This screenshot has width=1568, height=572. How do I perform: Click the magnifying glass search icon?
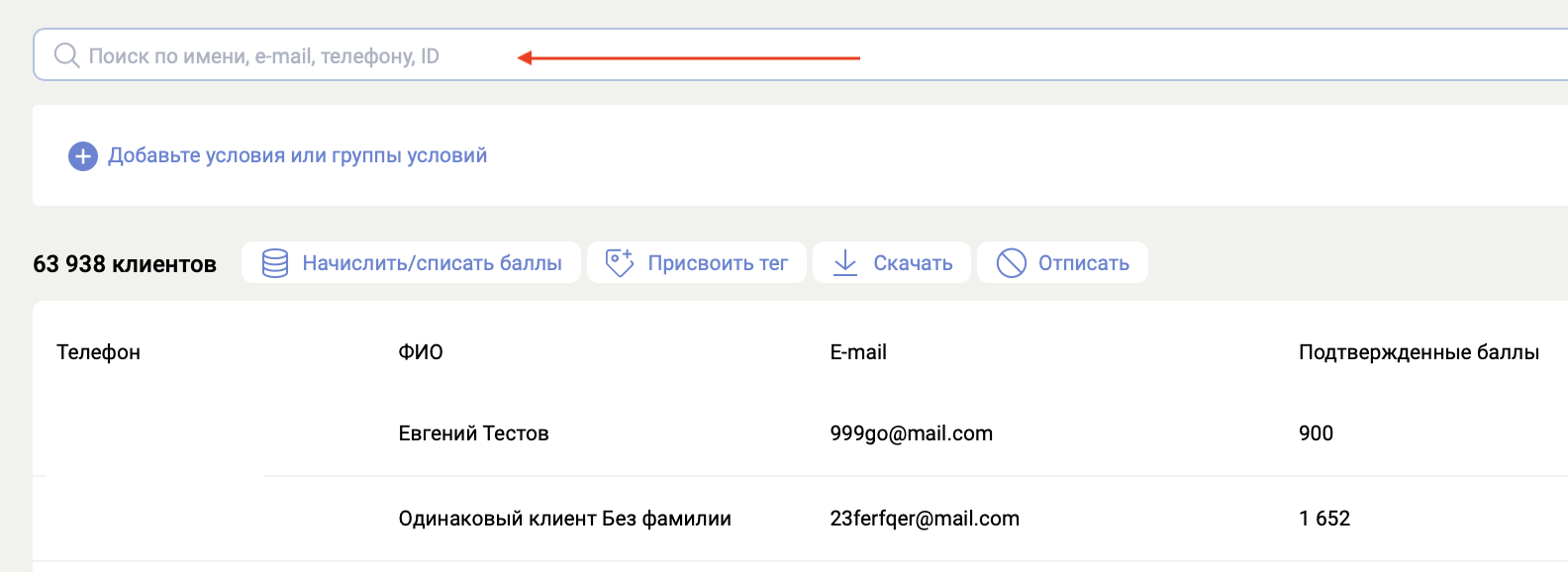pos(66,55)
